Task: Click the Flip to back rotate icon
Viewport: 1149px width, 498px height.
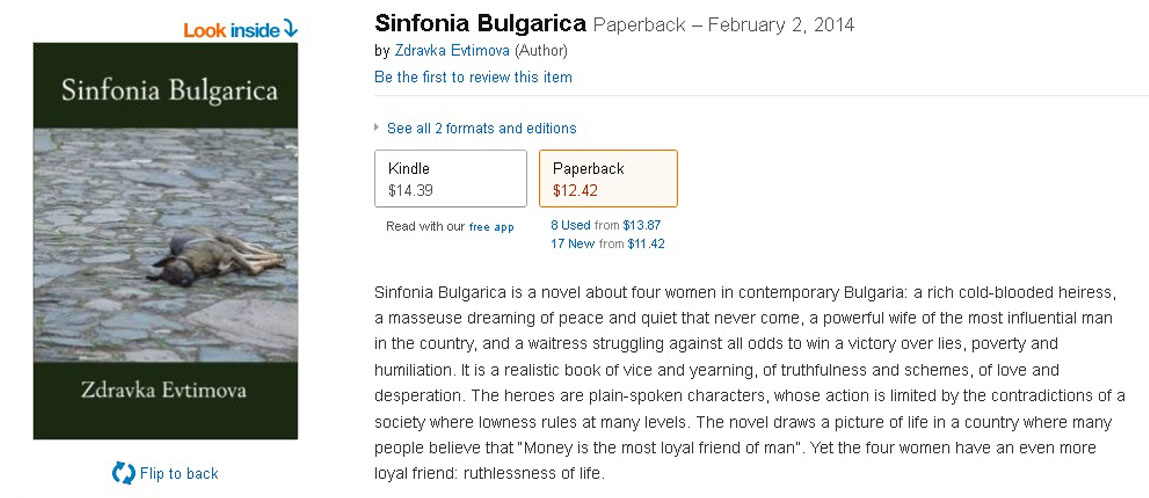Action: coord(123,473)
